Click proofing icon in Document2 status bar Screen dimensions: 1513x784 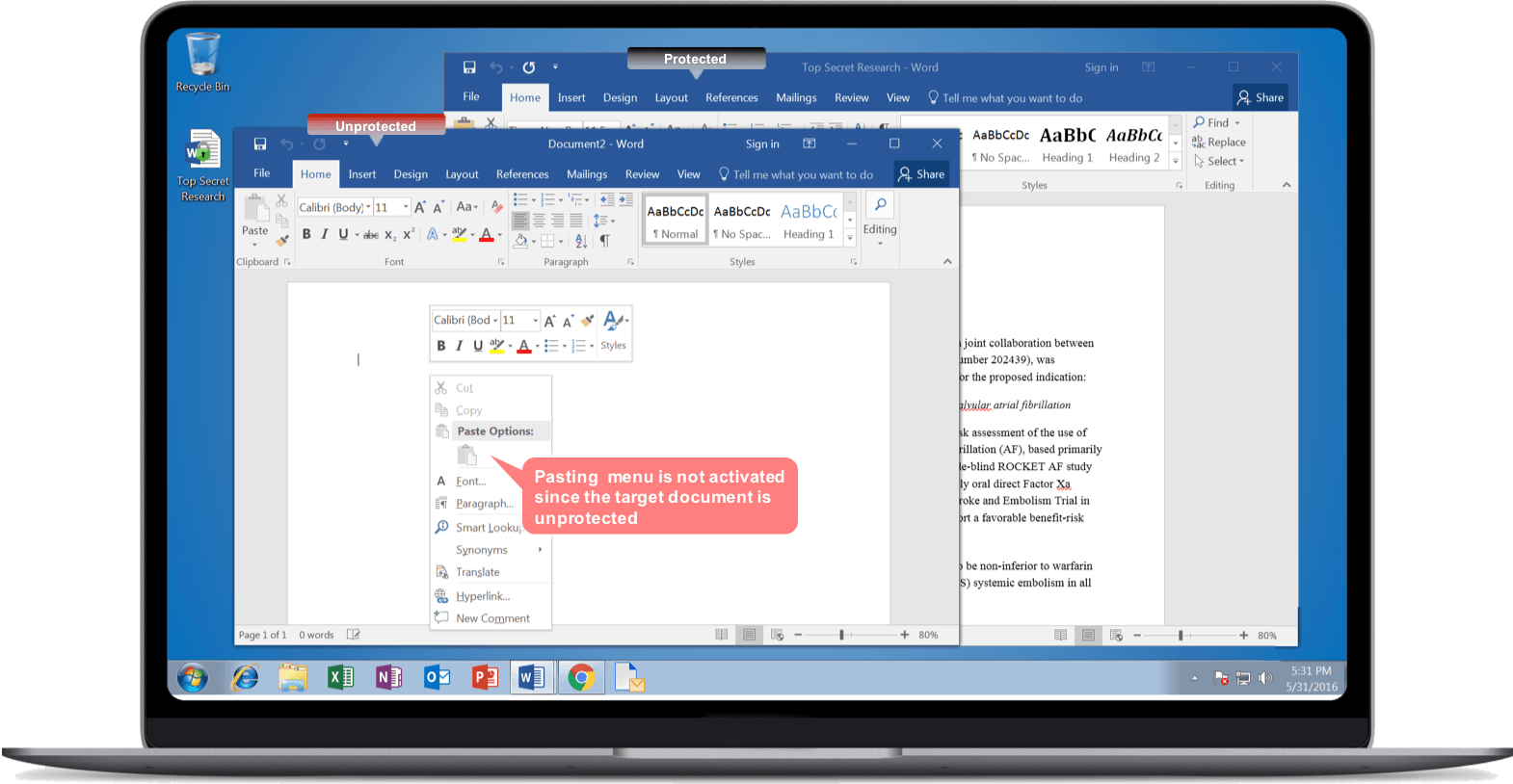pos(354,635)
